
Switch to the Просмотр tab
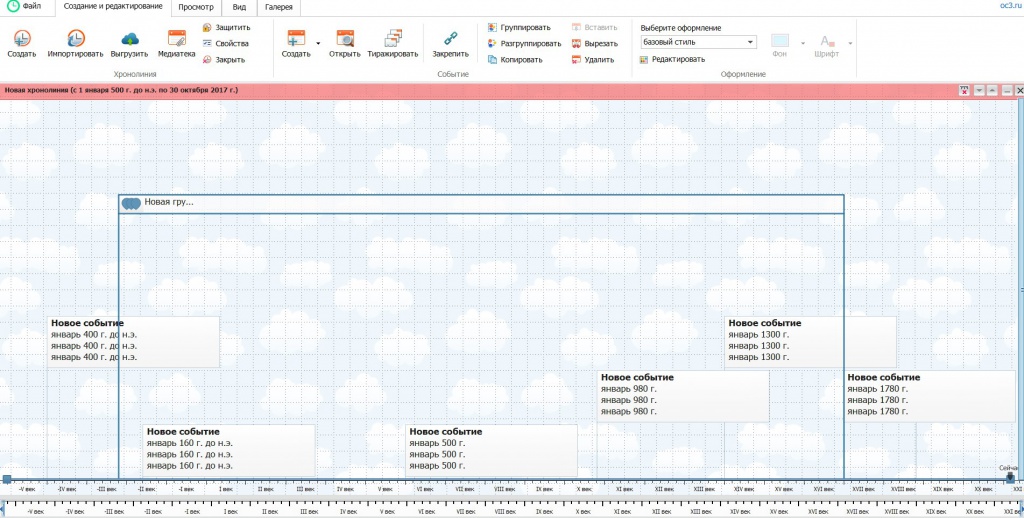pyautogui.click(x=196, y=7)
